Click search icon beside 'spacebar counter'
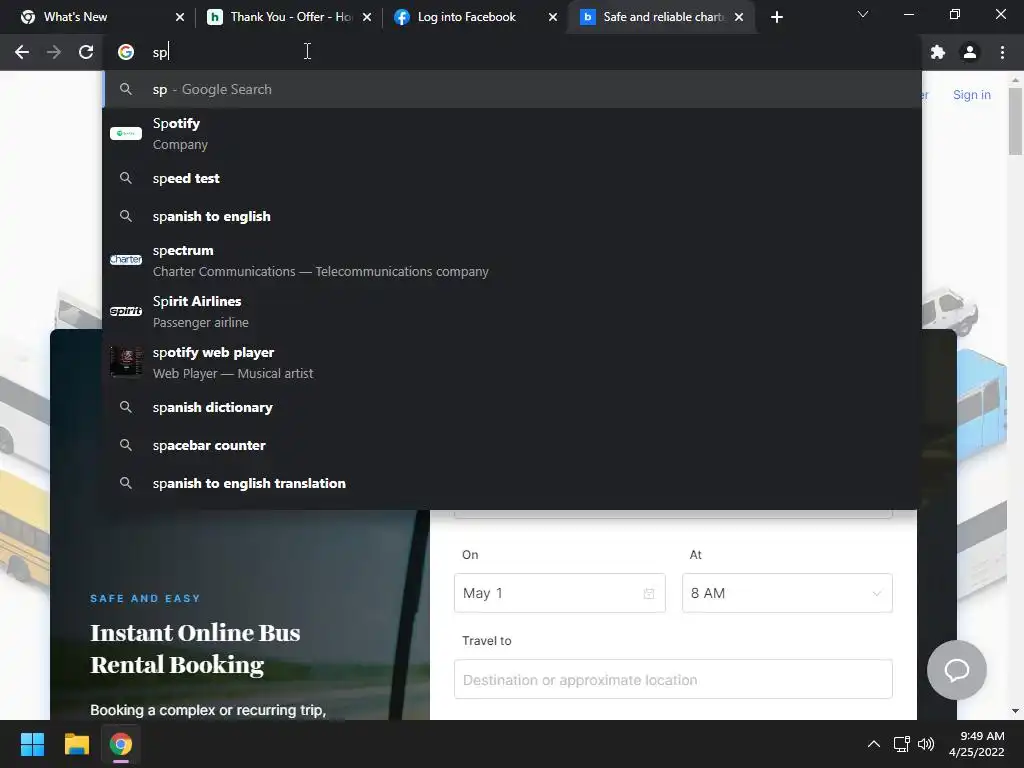 point(126,445)
